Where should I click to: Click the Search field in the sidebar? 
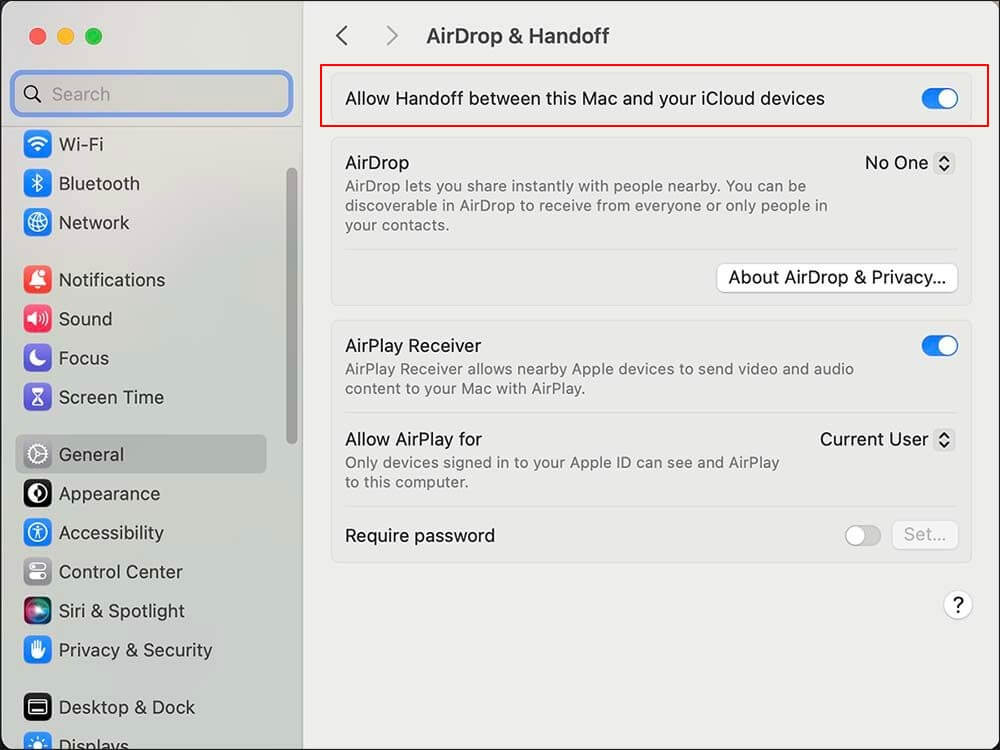pyautogui.click(x=150, y=94)
